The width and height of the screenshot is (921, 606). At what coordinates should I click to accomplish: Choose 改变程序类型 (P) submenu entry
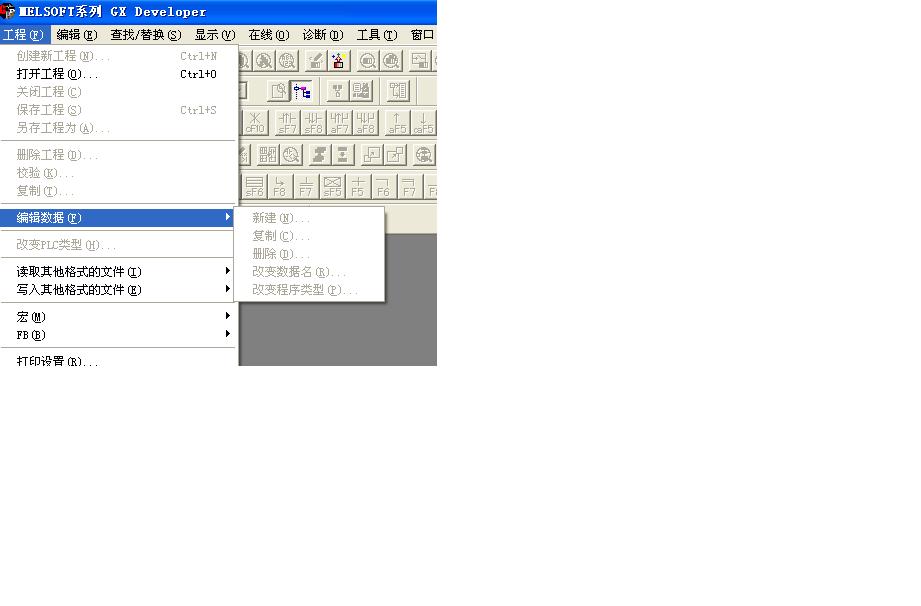coord(310,289)
